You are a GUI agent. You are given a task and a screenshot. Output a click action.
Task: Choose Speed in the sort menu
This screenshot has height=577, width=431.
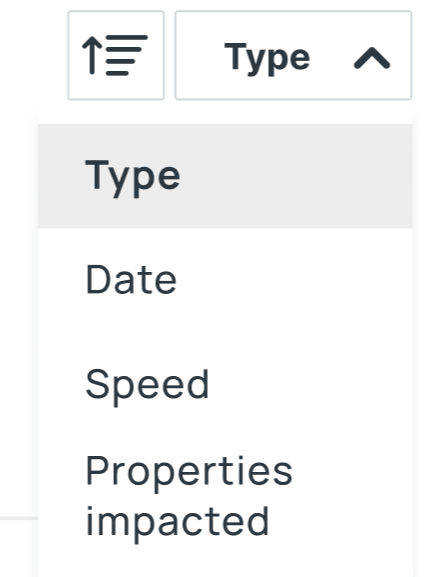tap(225, 385)
